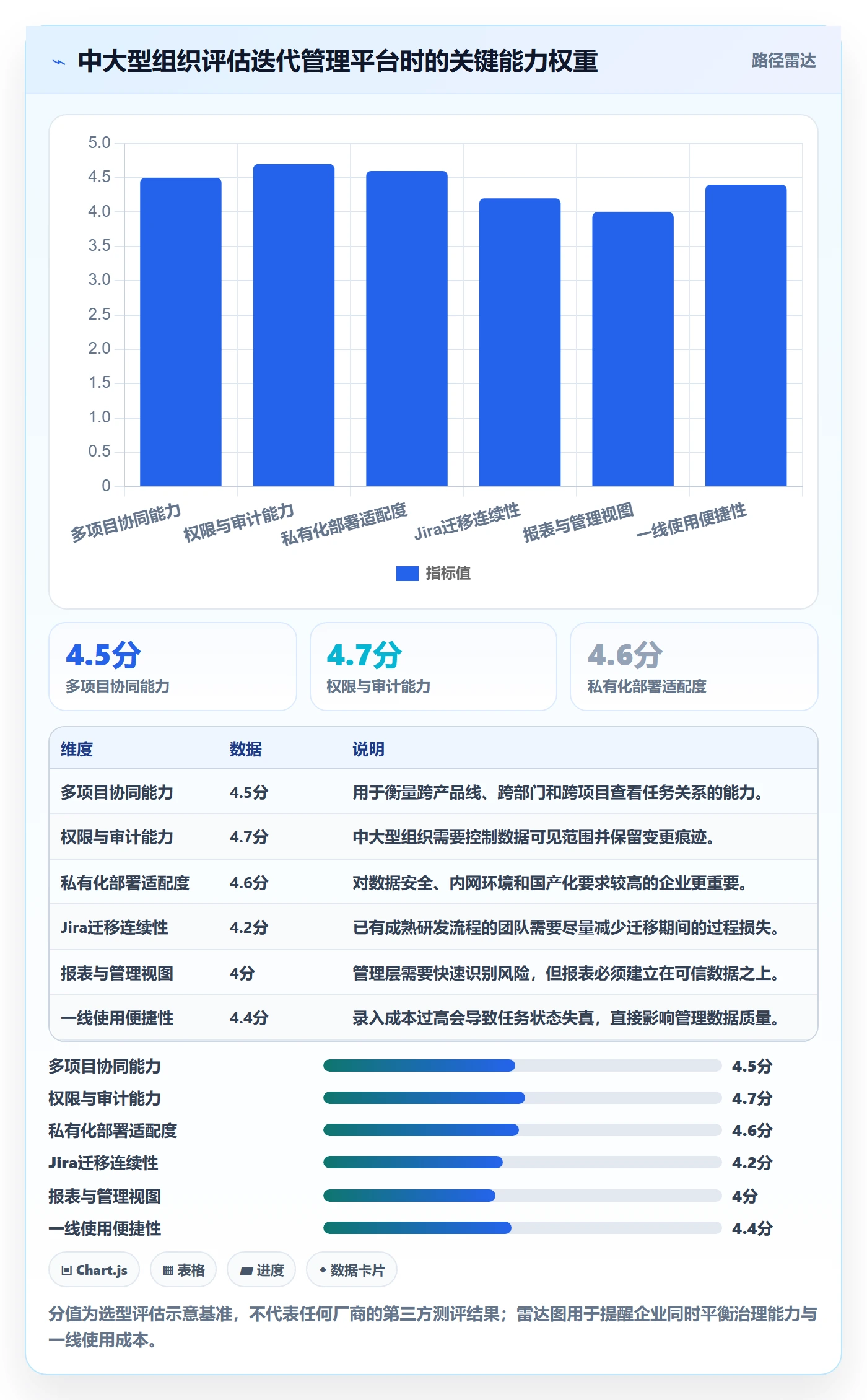Toggle the 指标值 legend color swatch

click(407, 574)
